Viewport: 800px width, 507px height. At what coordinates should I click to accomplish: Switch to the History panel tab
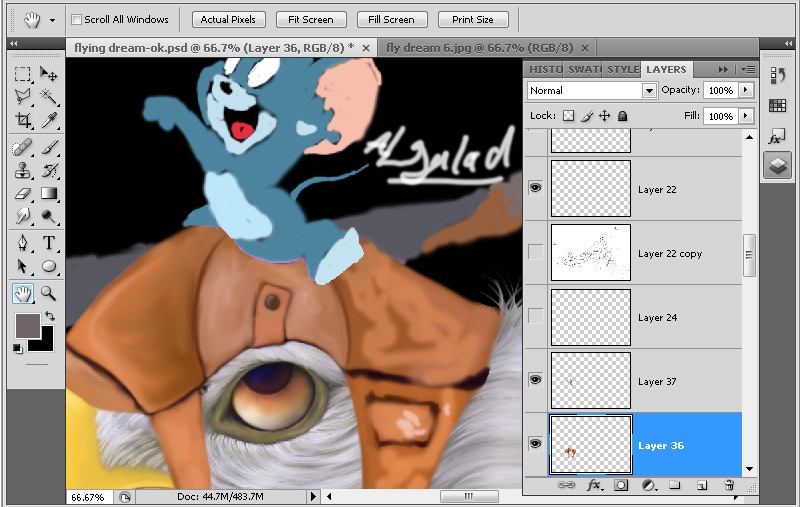pos(545,69)
